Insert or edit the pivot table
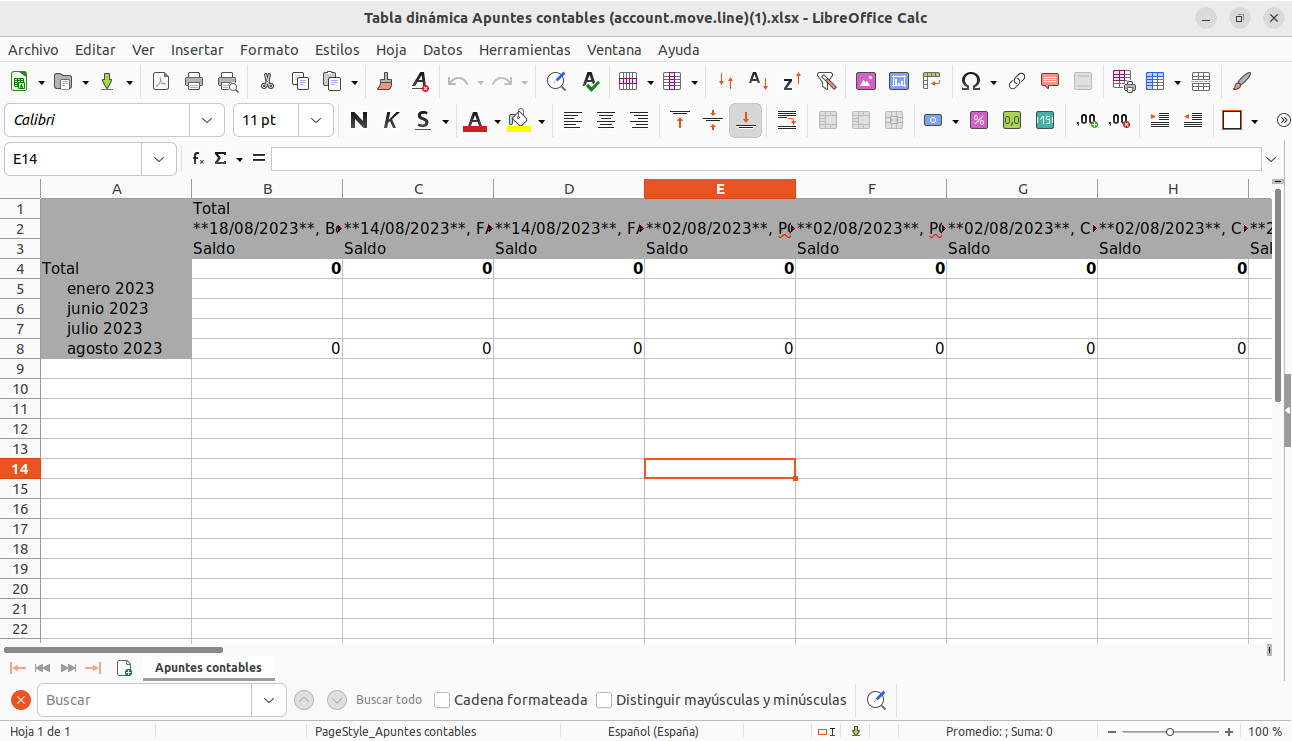The image size is (1292, 741). tap(932, 82)
